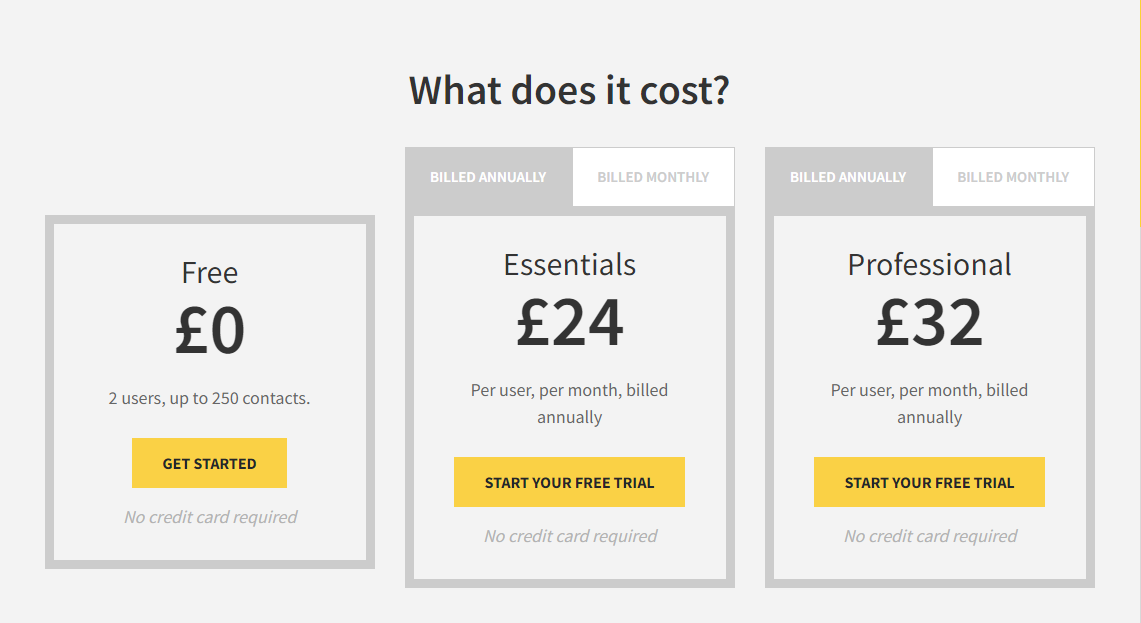Start your free trial of Essentials
1141x623 pixels.
tap(569, 481)
